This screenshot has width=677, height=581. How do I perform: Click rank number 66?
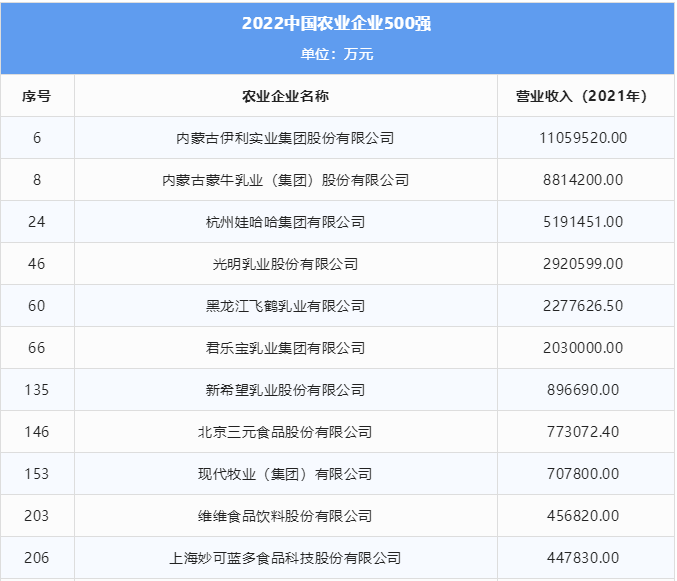pyautogui.click(x=37, y=348)
